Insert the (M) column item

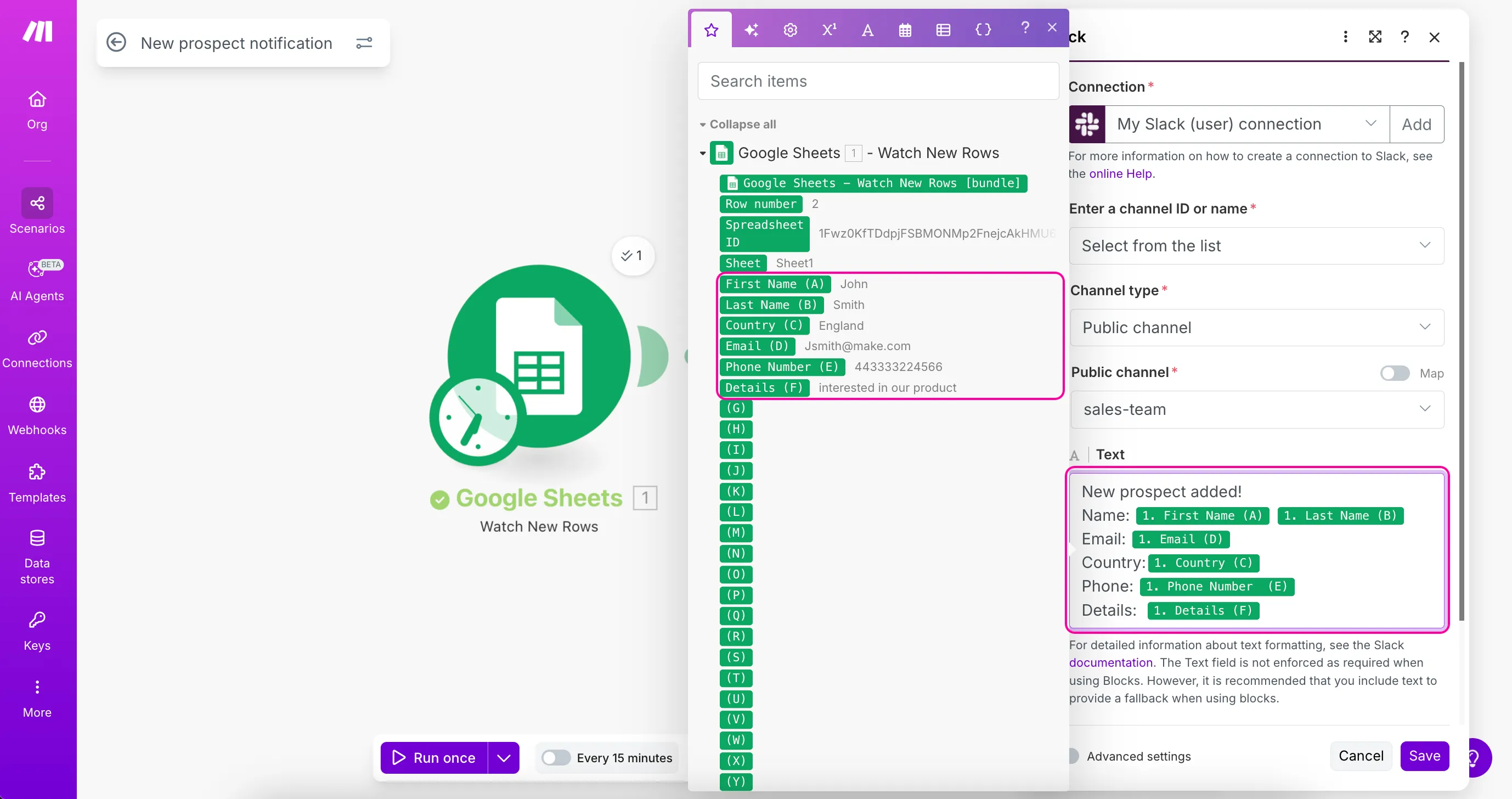736,532
